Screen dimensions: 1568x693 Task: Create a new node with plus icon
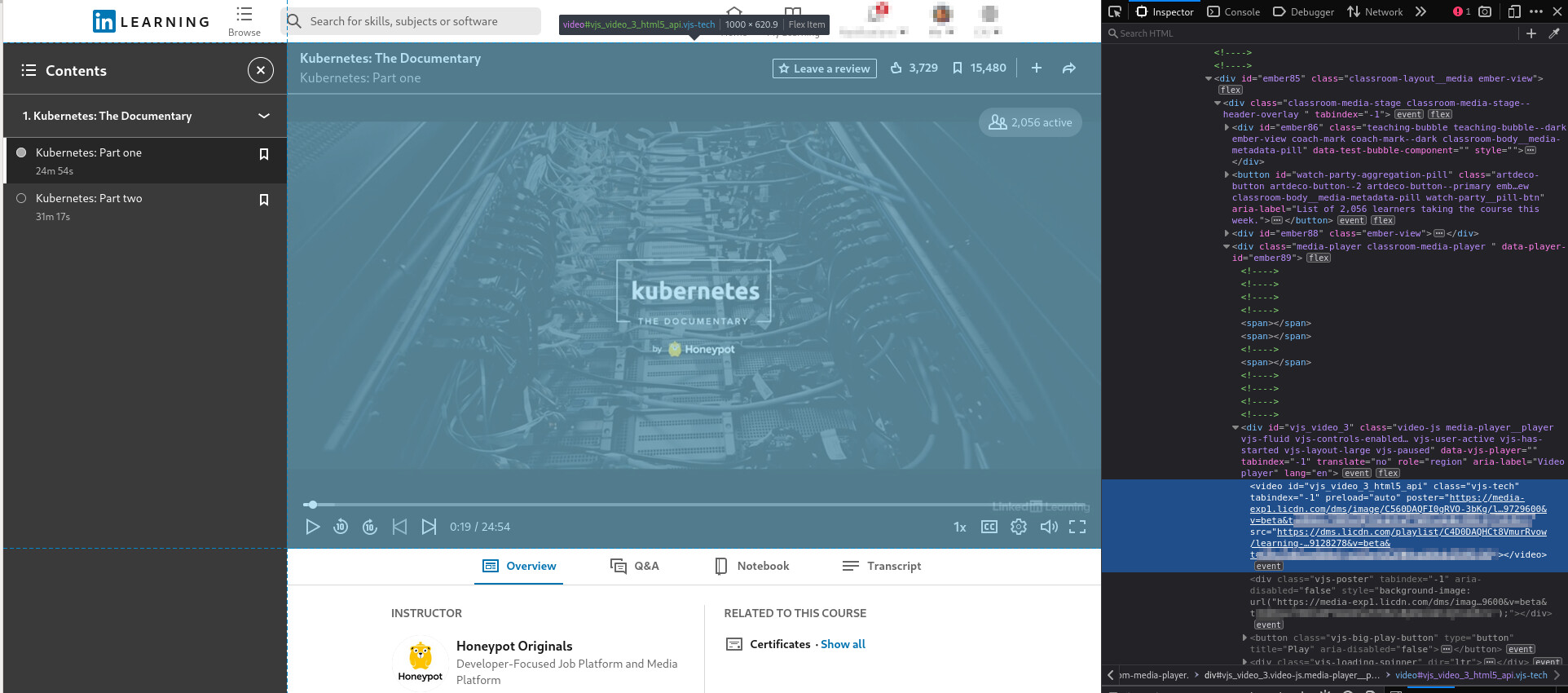[x=1531, y=33]
